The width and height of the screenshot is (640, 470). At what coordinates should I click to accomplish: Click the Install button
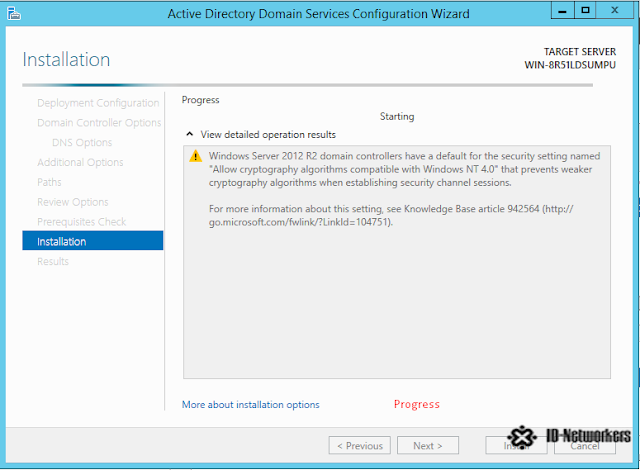(x=516, y=446)
